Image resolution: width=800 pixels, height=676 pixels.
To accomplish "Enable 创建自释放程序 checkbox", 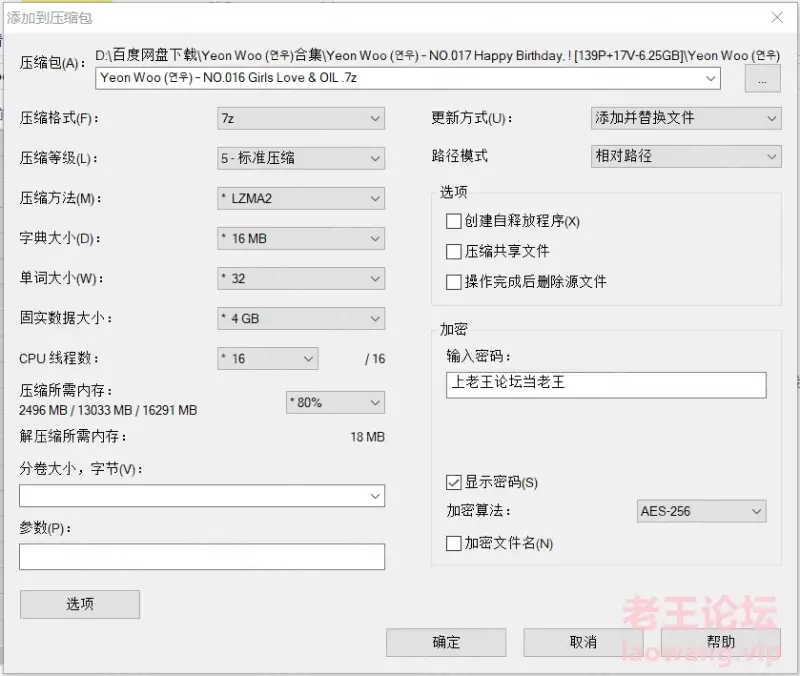I will pyautogui.click(x=453, y=221).
